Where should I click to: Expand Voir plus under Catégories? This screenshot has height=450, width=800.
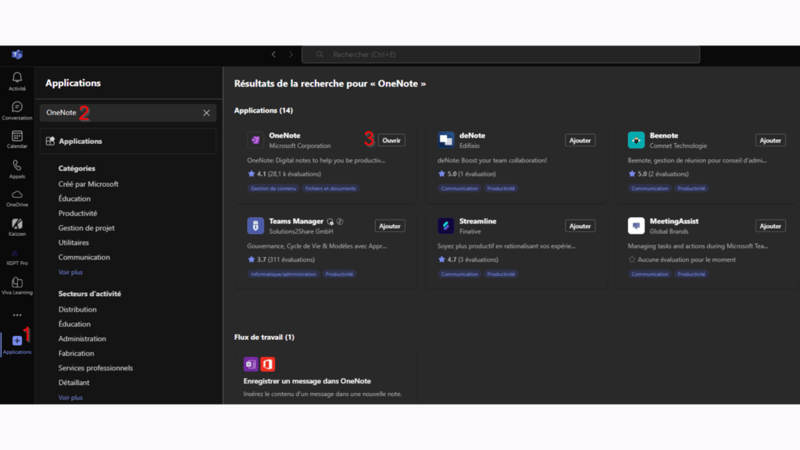(x=70, y=272)
